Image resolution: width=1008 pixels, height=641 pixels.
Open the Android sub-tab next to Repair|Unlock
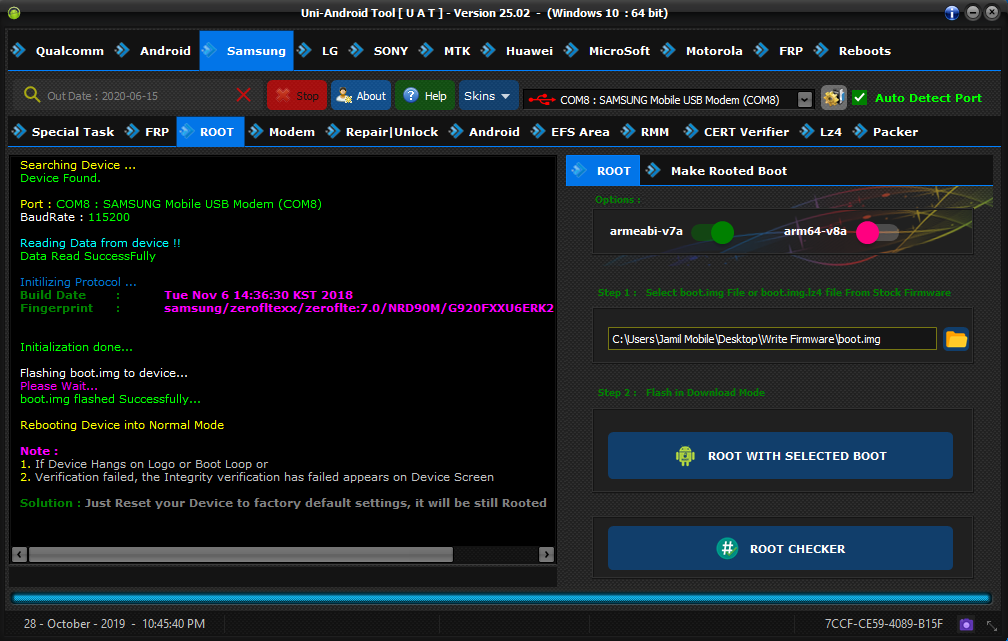click(x=485, y=132)
